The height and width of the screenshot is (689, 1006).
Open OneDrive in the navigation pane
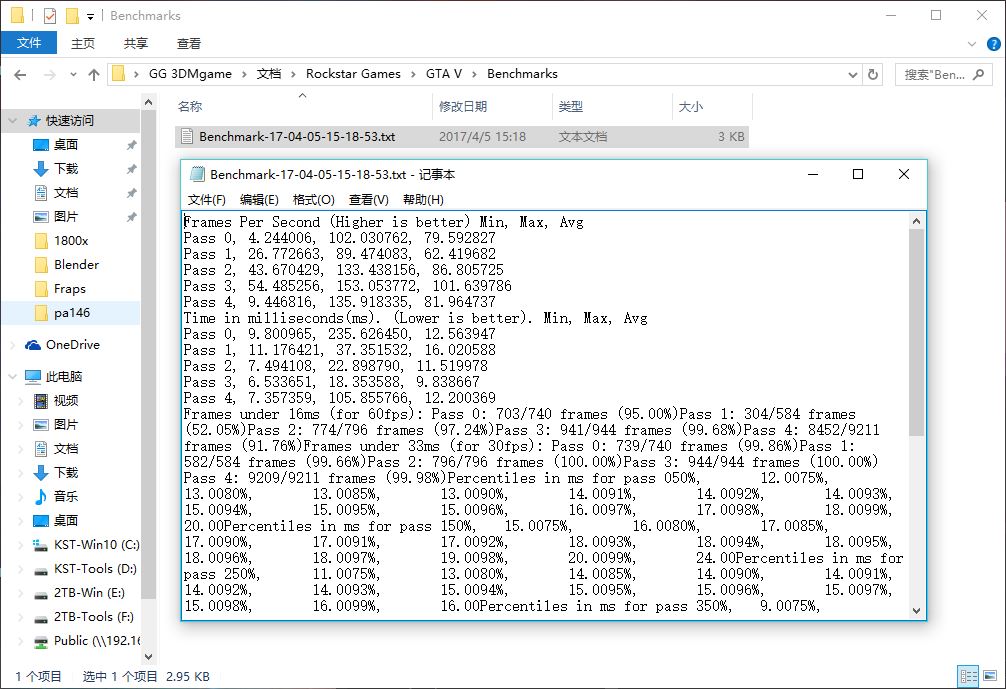pos(72,345)
